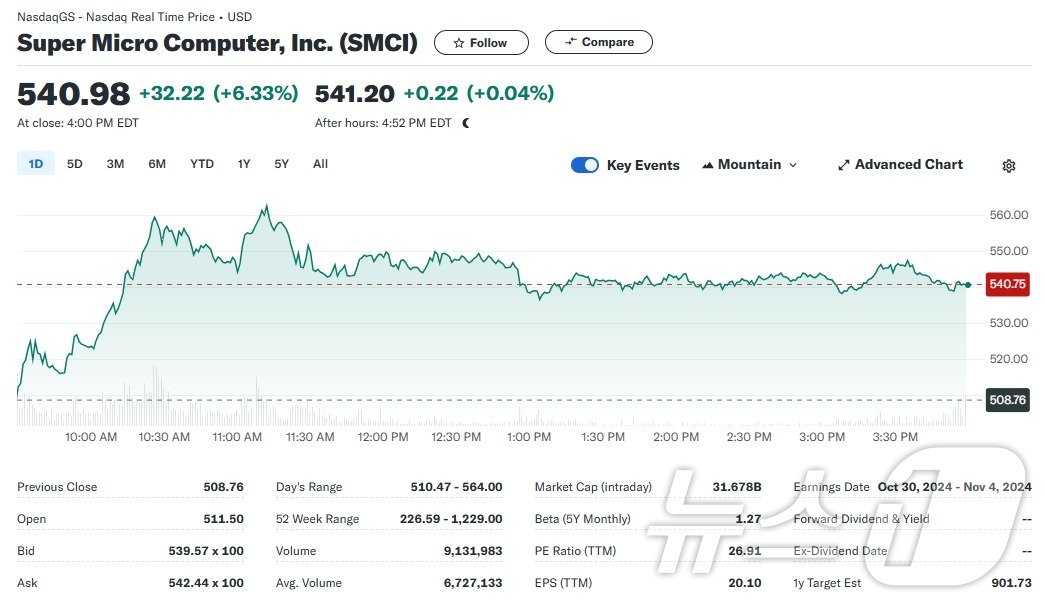Open chart settings gear icon
1045x605 pixels.
(1008, 166)
